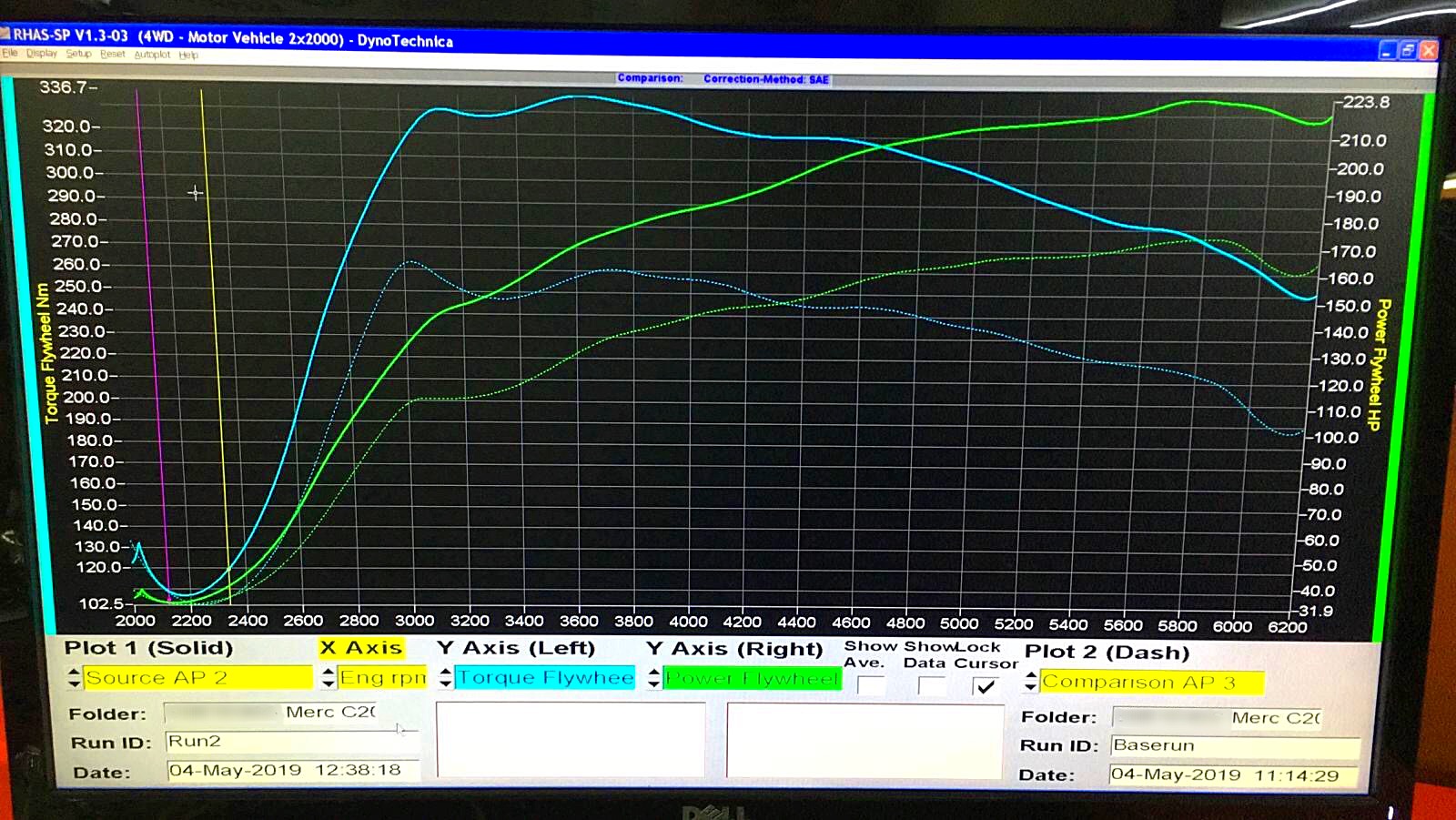This screenshot has height=820, width=1456.
Task: Click Plot 2 Comparison stepper arrows
Action: pos(1030,682)
